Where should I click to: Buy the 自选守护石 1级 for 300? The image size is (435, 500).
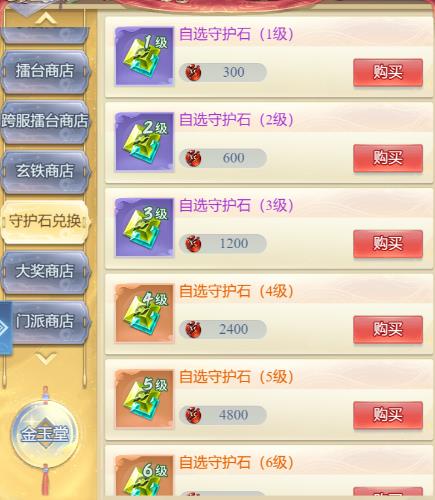coord(388,72)
